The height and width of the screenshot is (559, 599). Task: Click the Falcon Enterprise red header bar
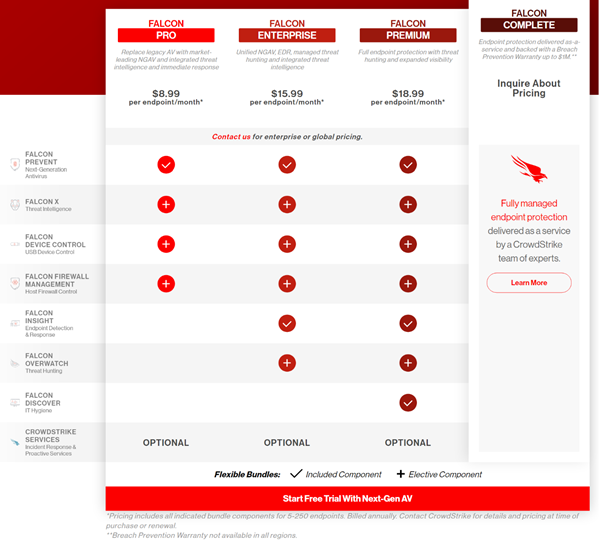(287, 35)
